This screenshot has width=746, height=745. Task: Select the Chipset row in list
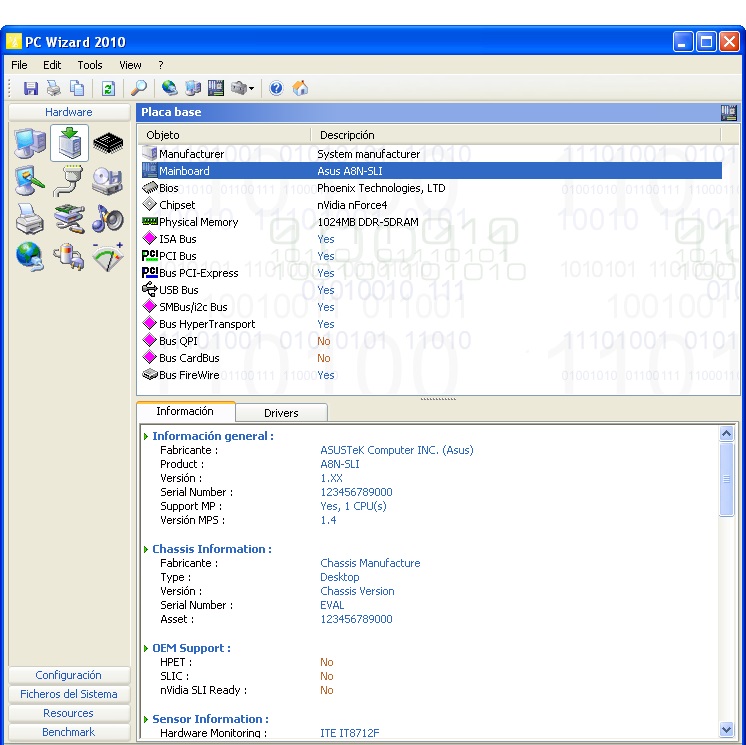(x=177, y=205)
